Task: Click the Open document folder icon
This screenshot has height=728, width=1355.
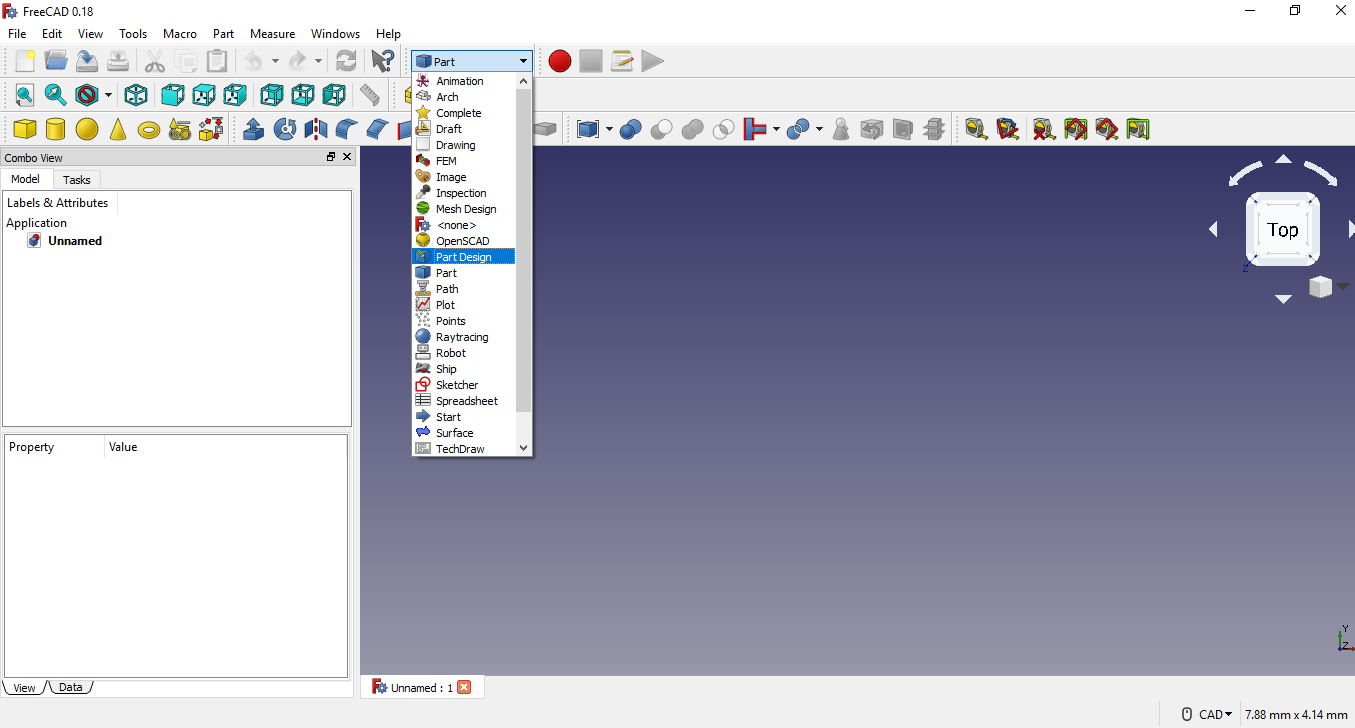Action: pos(56,61)
